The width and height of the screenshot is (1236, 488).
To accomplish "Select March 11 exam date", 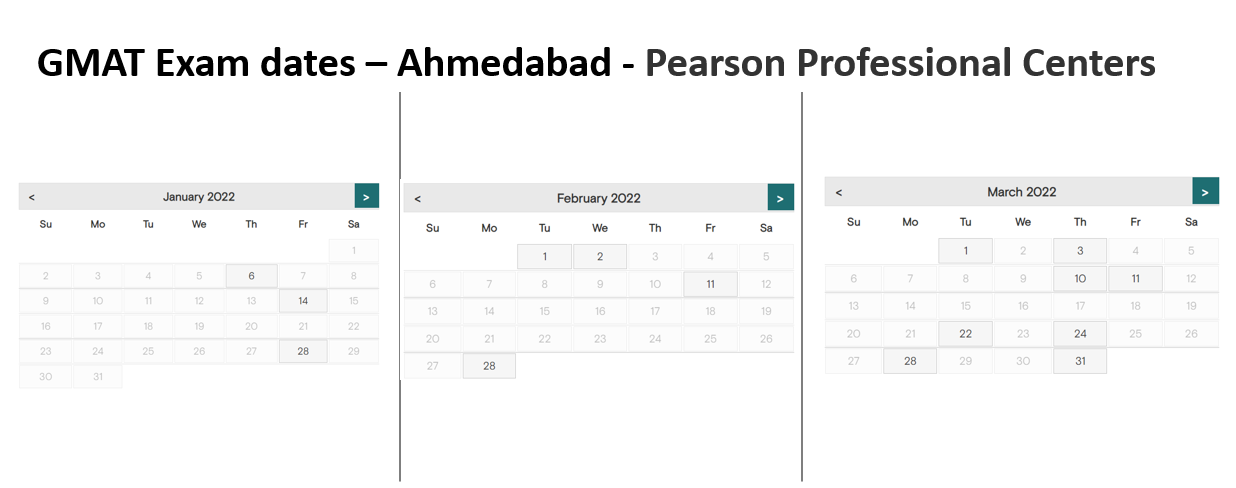I will (1136, 279).
